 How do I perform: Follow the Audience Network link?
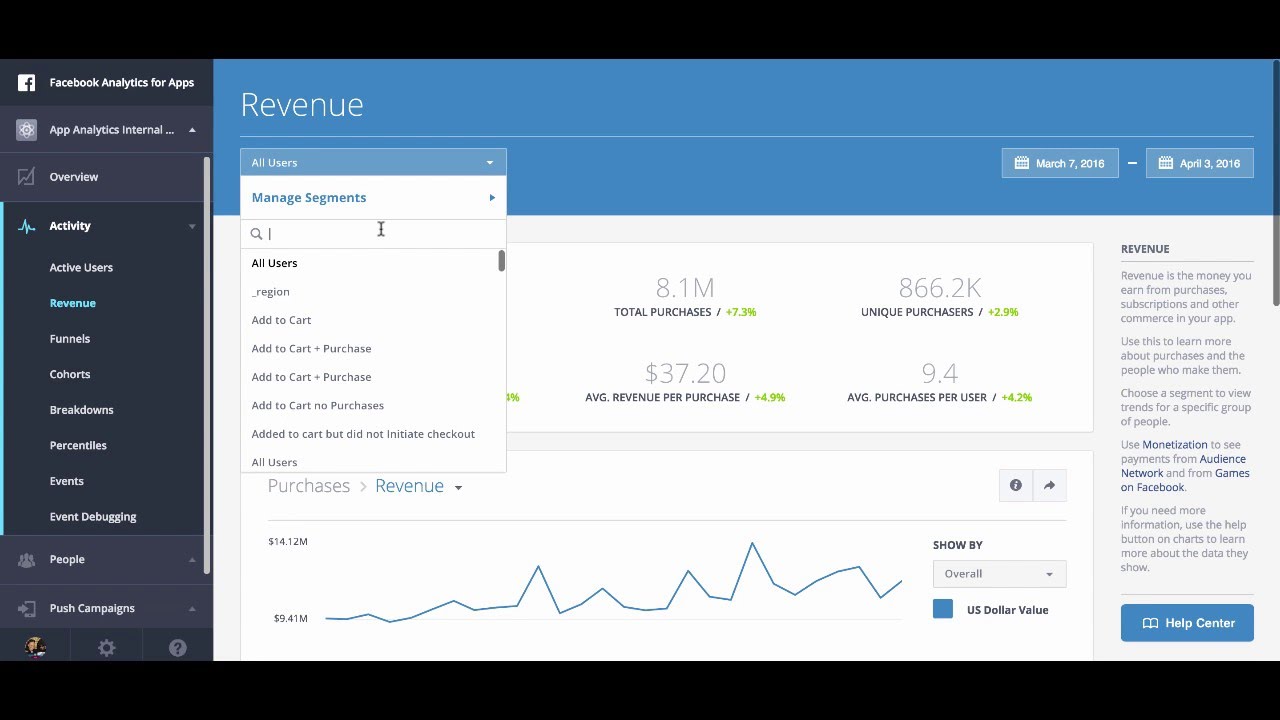coord(1184,466)
